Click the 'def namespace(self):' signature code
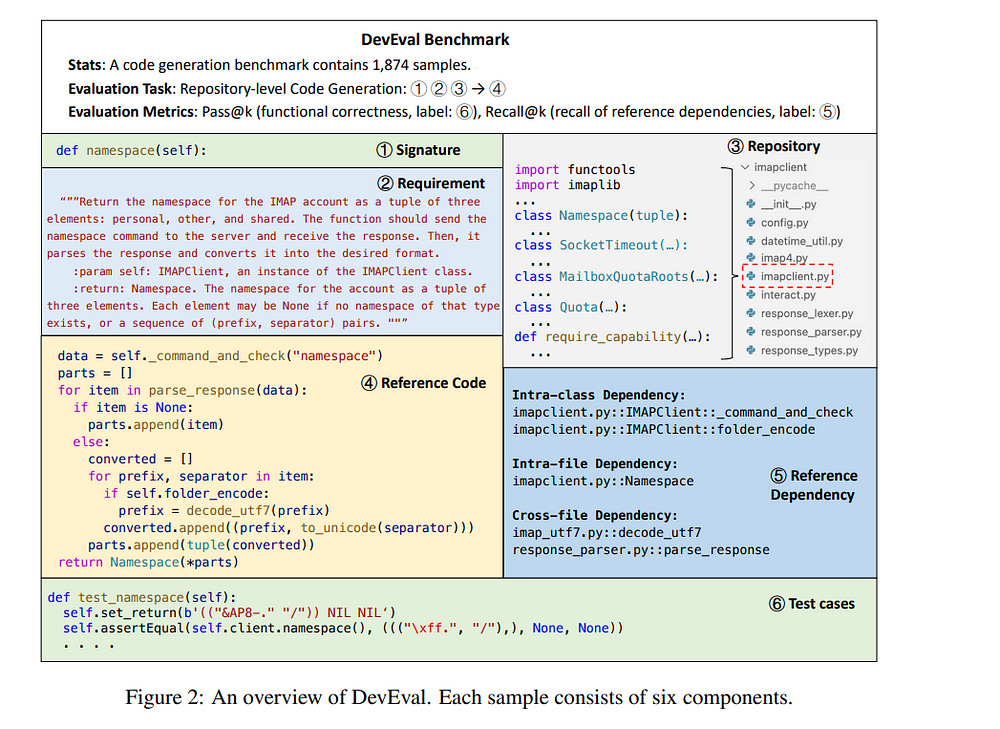Viewport: 1000px width, 729px height. pyautogui.click(x=131, y=151)
